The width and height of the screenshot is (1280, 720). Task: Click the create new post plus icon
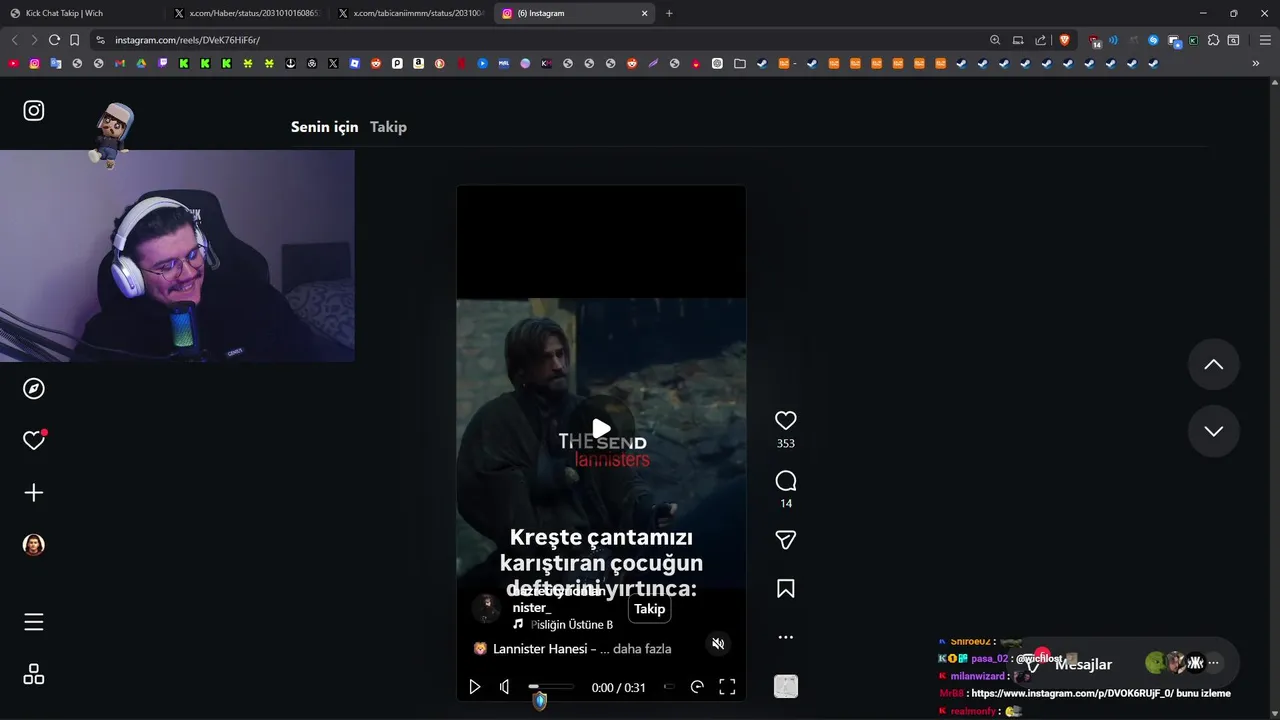coord(34,492)
